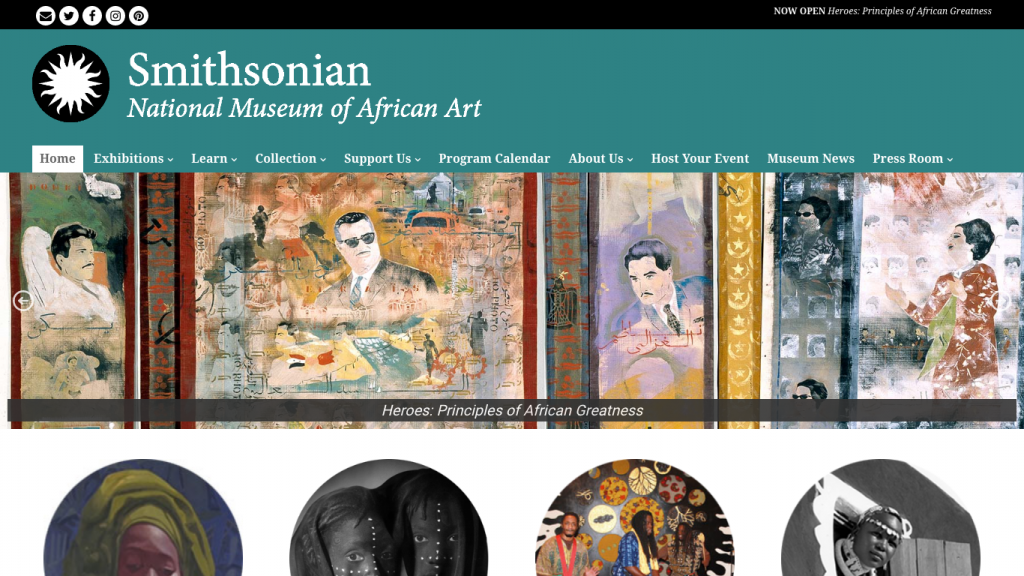The width and height of the screenshot is (1024, 576).
Task: Visit the Twitter social icon
Action: pos(69,16)
